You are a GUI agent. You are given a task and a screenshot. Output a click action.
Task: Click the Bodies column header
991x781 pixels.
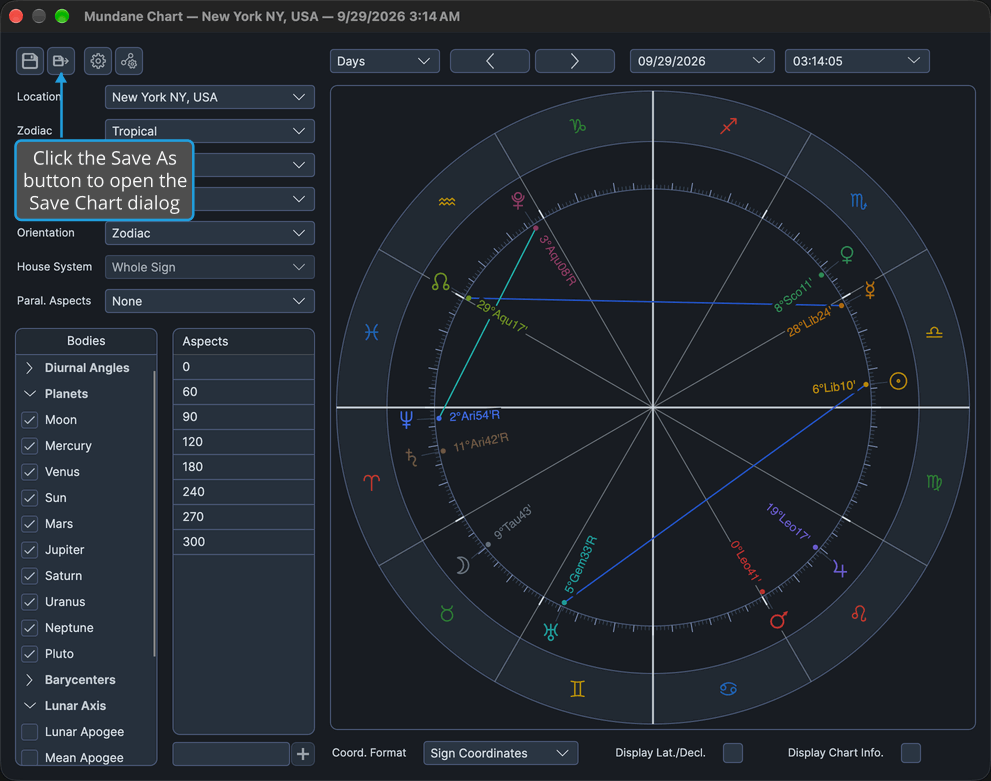(x=86, y=341)
